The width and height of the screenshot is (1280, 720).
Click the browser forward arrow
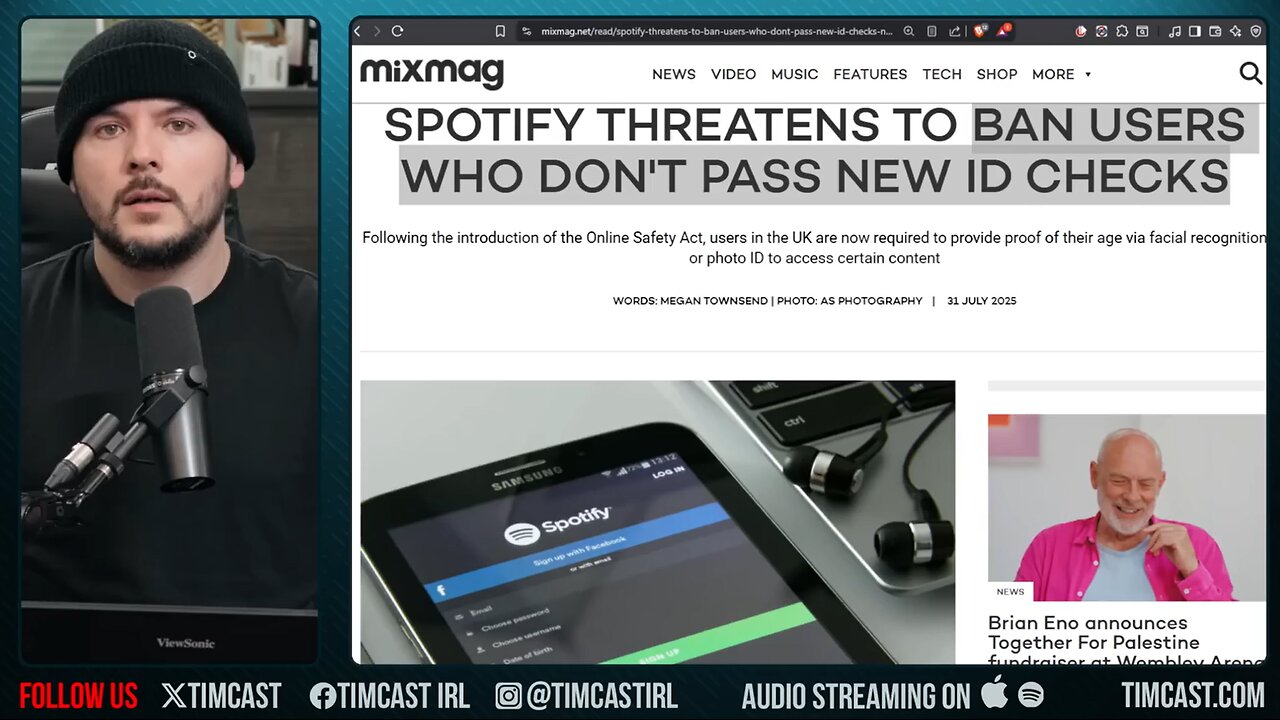377,31
